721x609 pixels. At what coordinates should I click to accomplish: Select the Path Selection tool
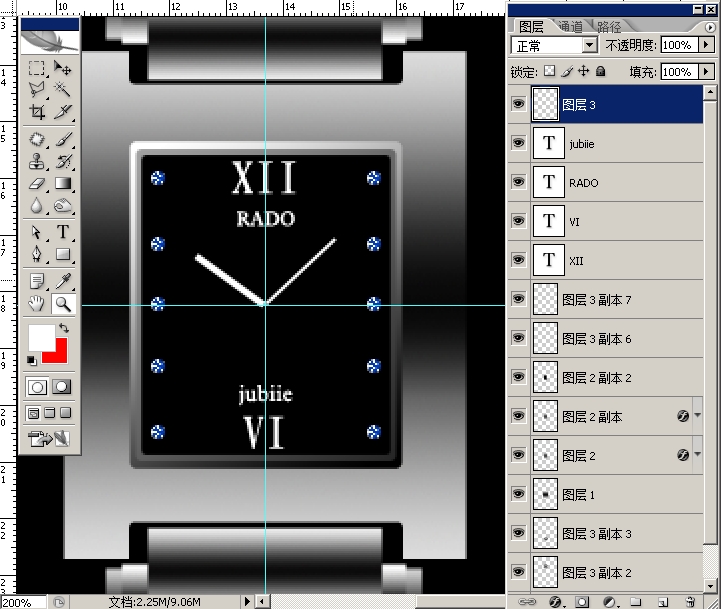point(37,232)
